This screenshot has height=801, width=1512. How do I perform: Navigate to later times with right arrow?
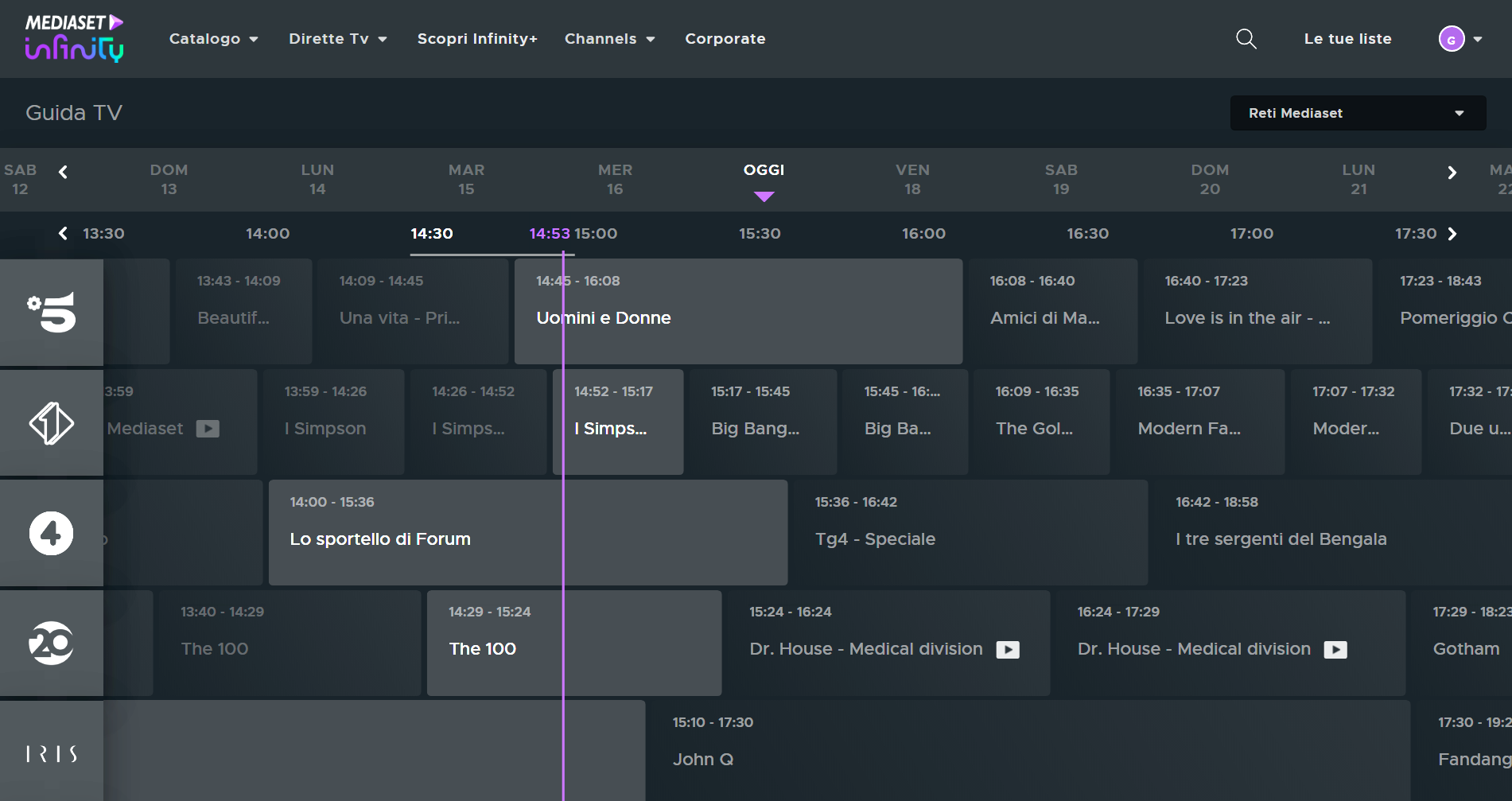coord(1453,233)
